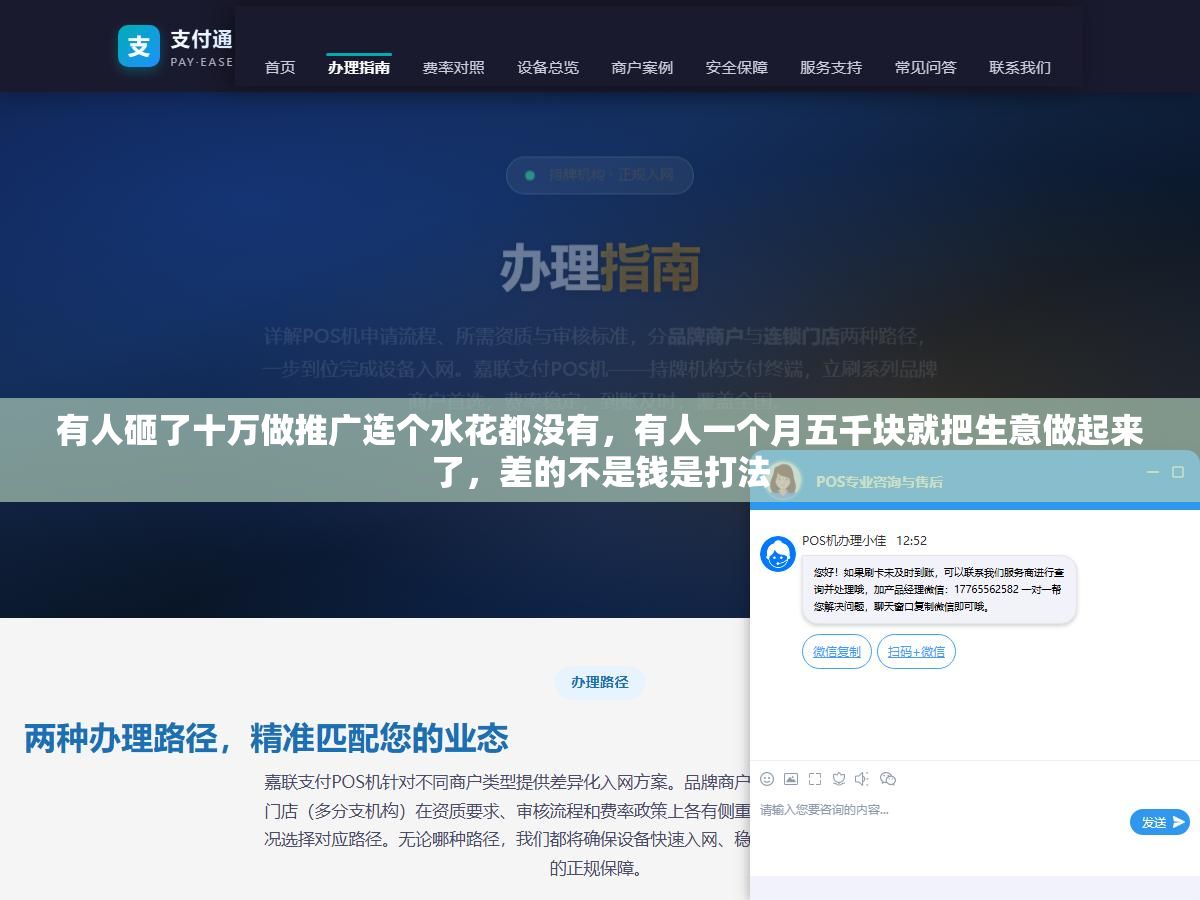Click the chat message mentioning 17765562582

939,590
